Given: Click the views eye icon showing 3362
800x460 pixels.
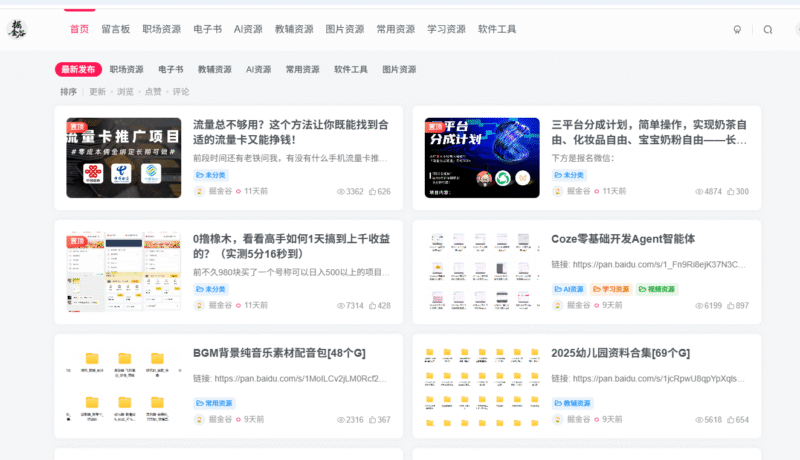Looking at the screenshot, I should click(341, 192).
